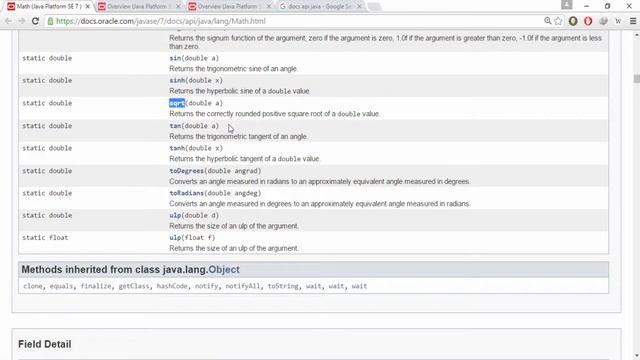Go forward to next page
This screenshot has height=360, width=640.
(x=22, y=21)
